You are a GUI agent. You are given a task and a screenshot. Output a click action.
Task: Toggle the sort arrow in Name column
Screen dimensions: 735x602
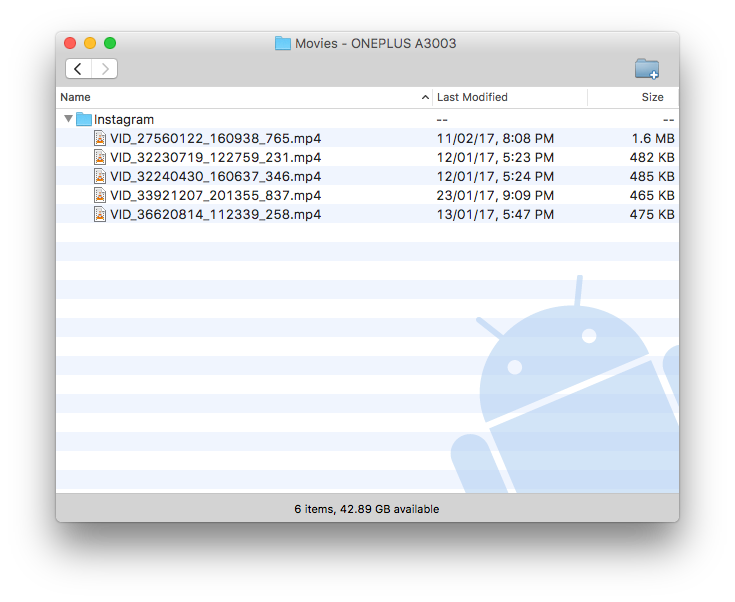point(425,98)
